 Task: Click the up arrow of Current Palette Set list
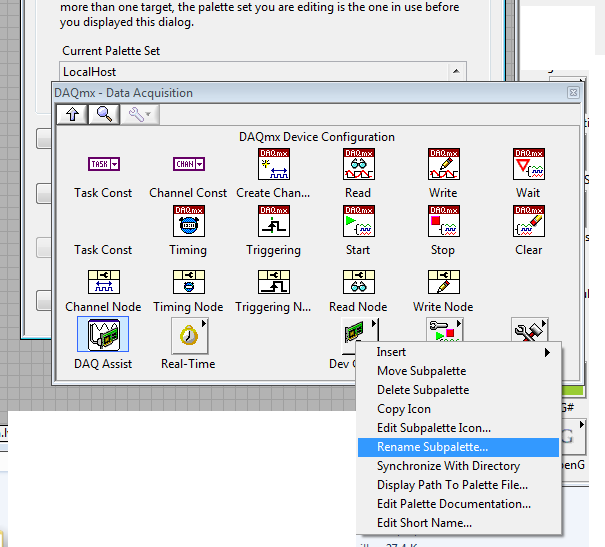(x=456, y=71)
